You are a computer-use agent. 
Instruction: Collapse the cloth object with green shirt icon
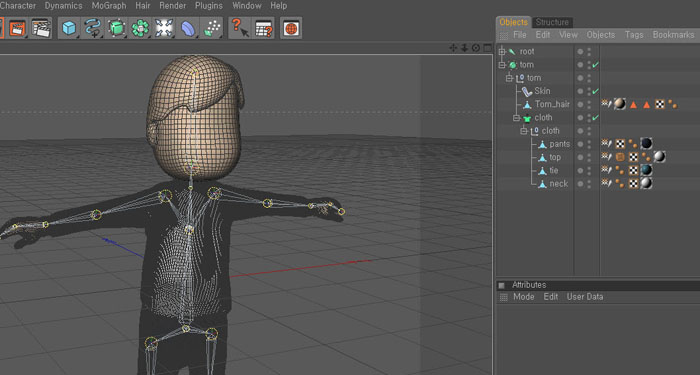(x=517, y=118)
